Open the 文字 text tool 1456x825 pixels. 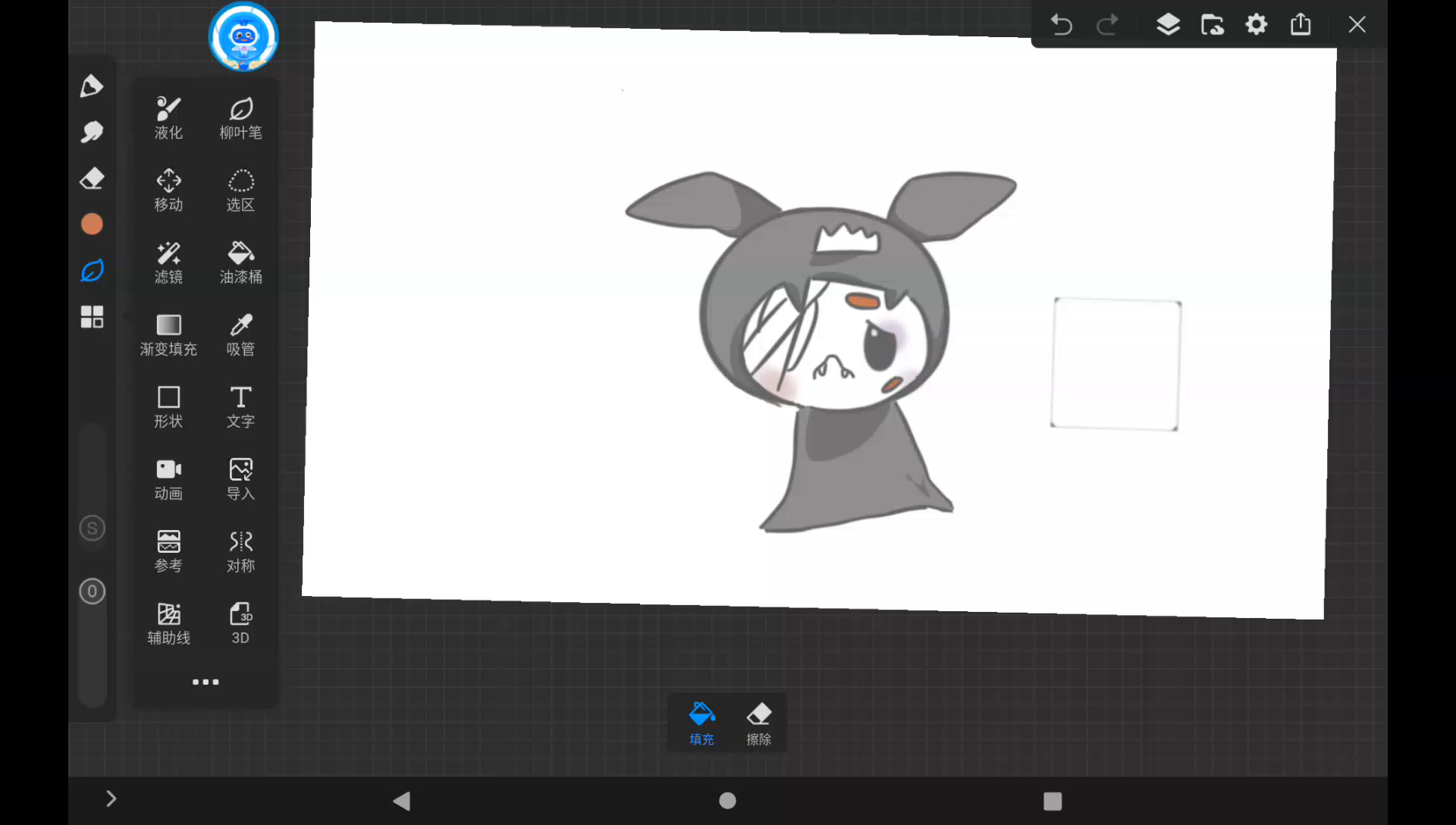[240, 406]
